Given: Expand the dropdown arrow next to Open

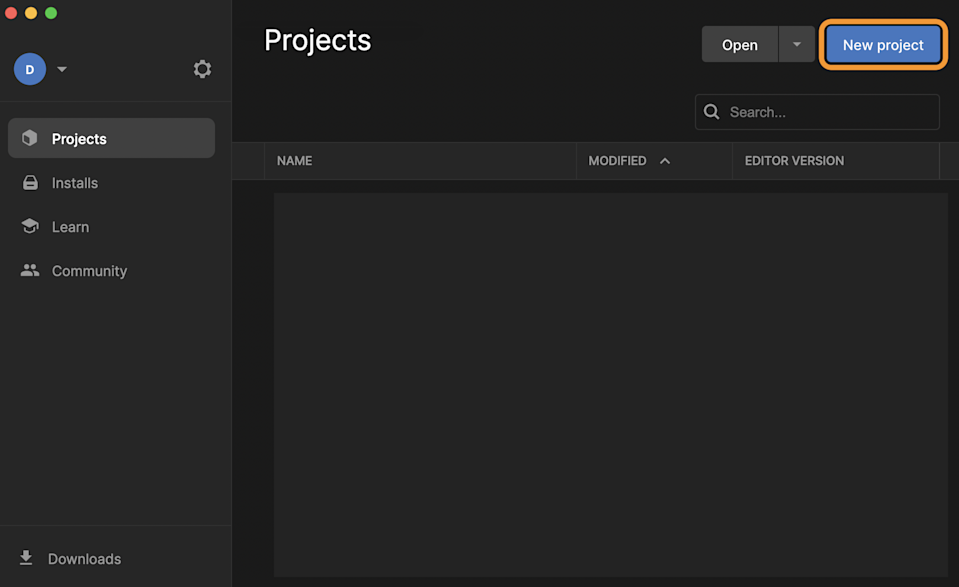Looking at the screenshot, I should tap(796, 44).
